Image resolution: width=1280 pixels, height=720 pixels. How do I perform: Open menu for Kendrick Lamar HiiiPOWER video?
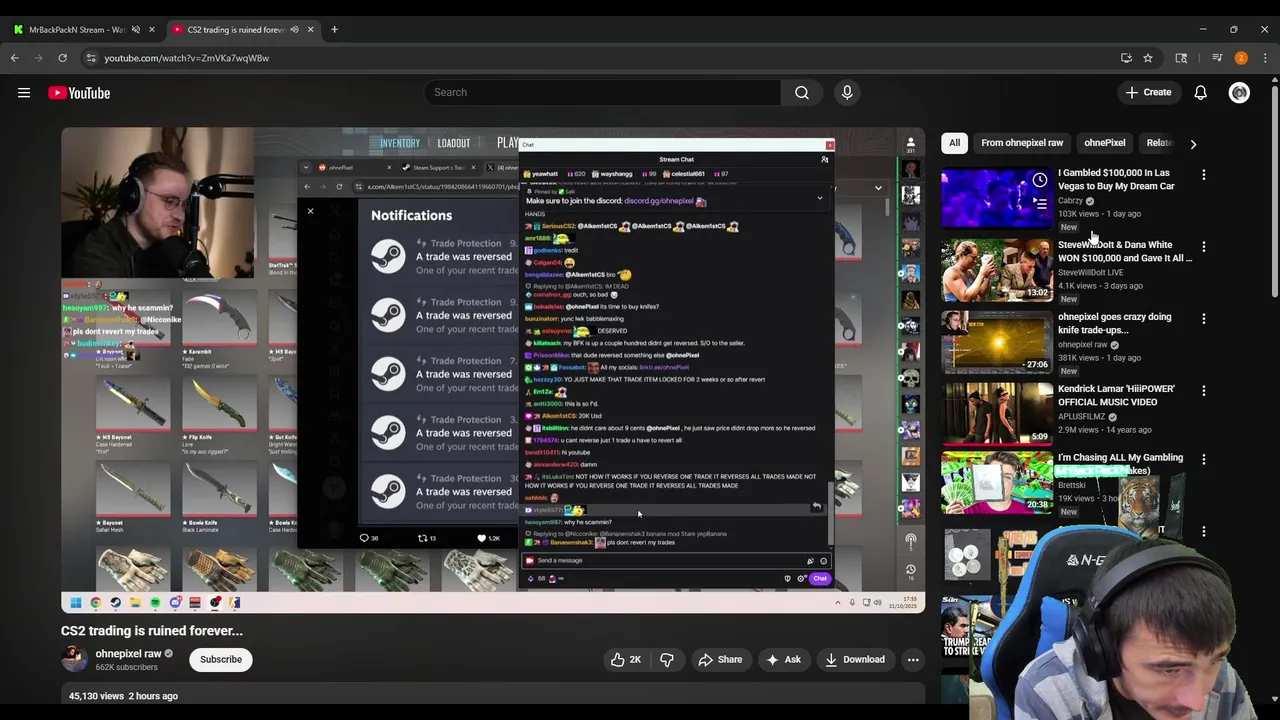tap(1204, 391)
